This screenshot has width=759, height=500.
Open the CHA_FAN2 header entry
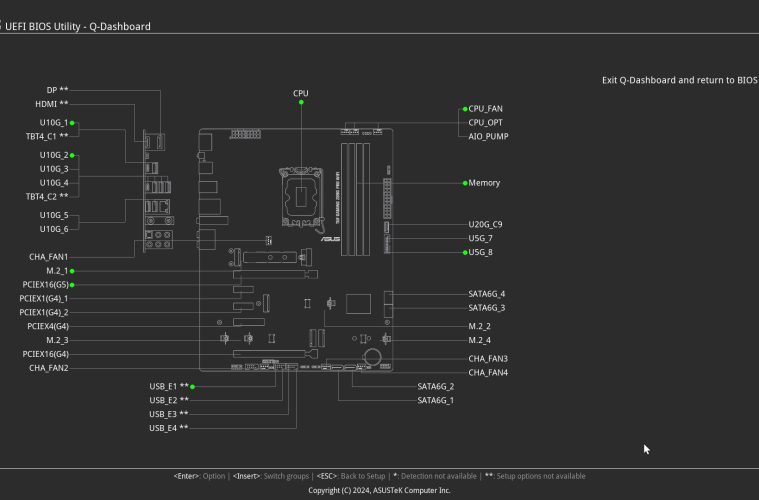click(48, 368)
